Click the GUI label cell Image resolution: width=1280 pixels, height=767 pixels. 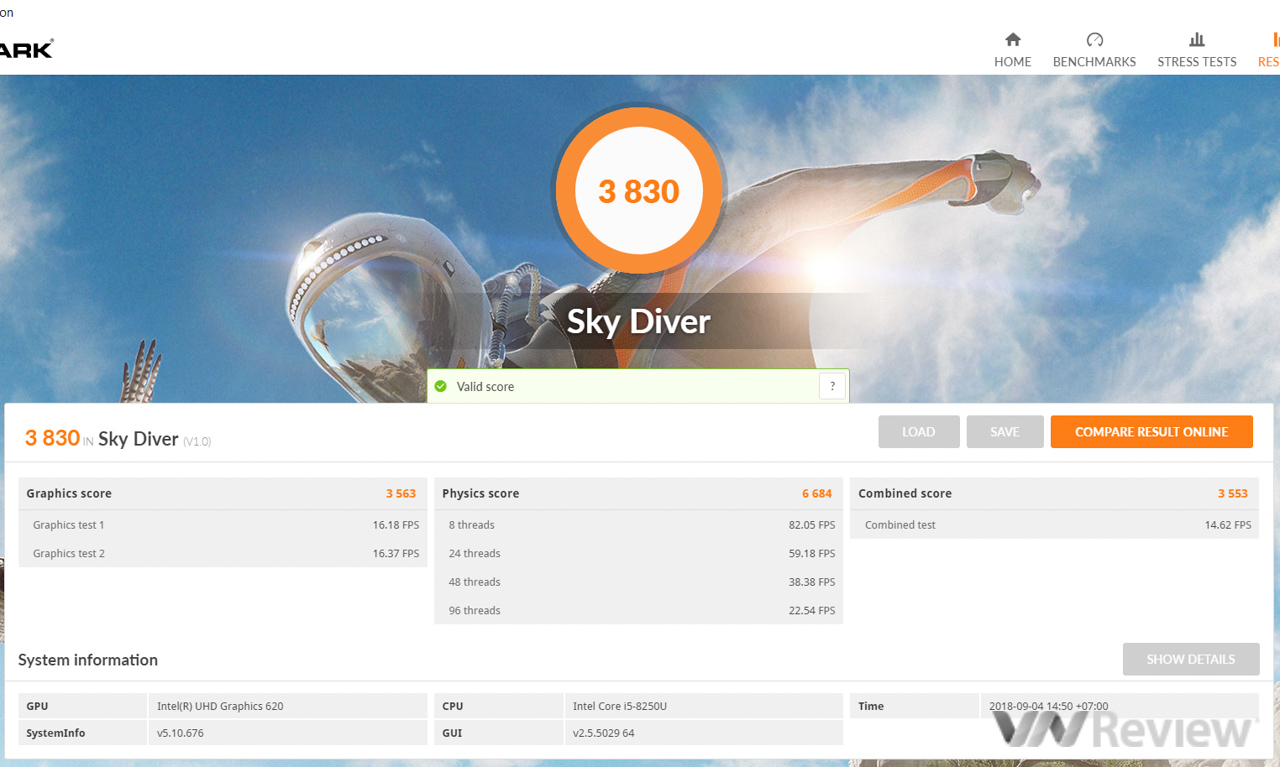tap(499, 733)
